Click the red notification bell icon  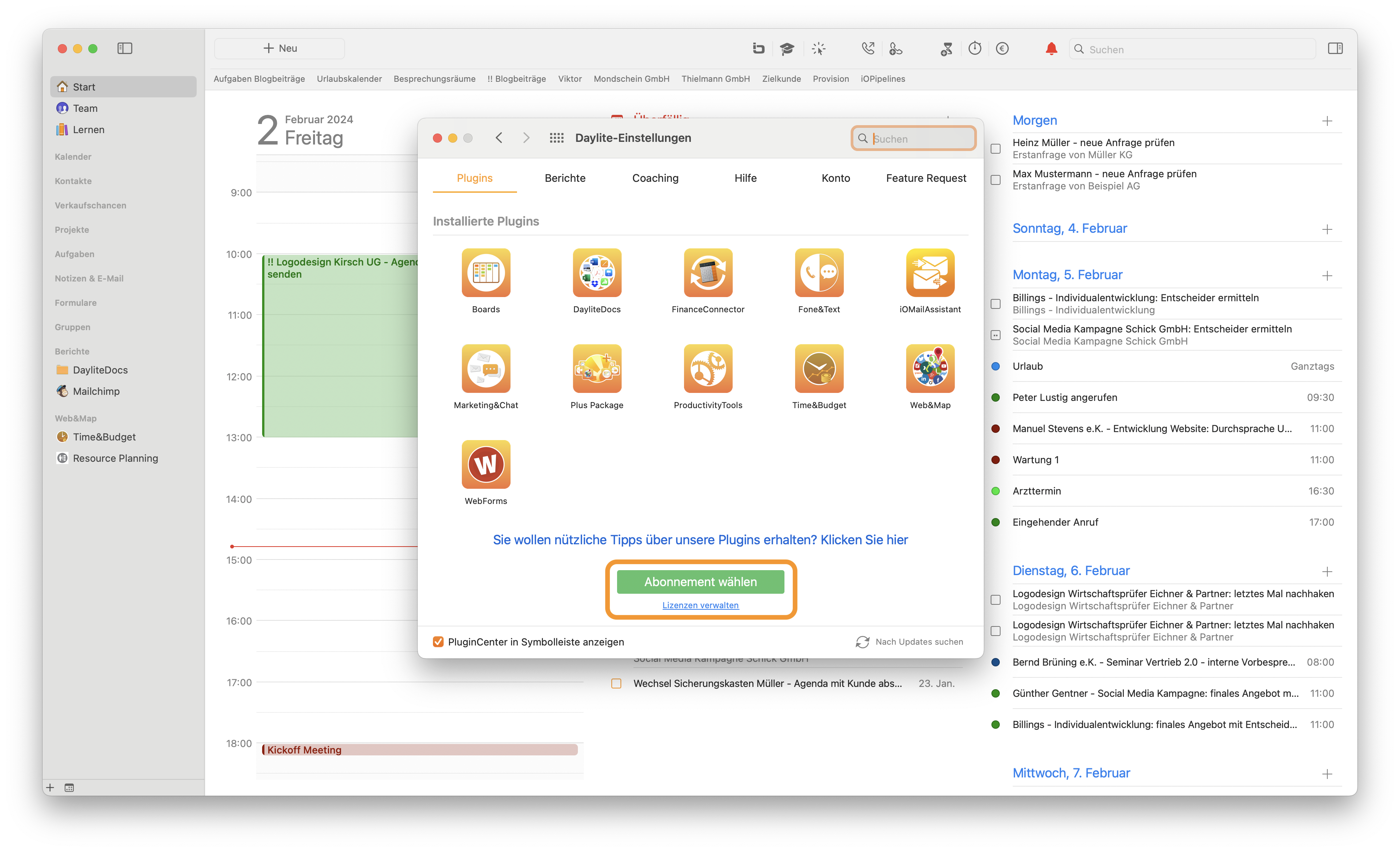[x=1051, y=49]
